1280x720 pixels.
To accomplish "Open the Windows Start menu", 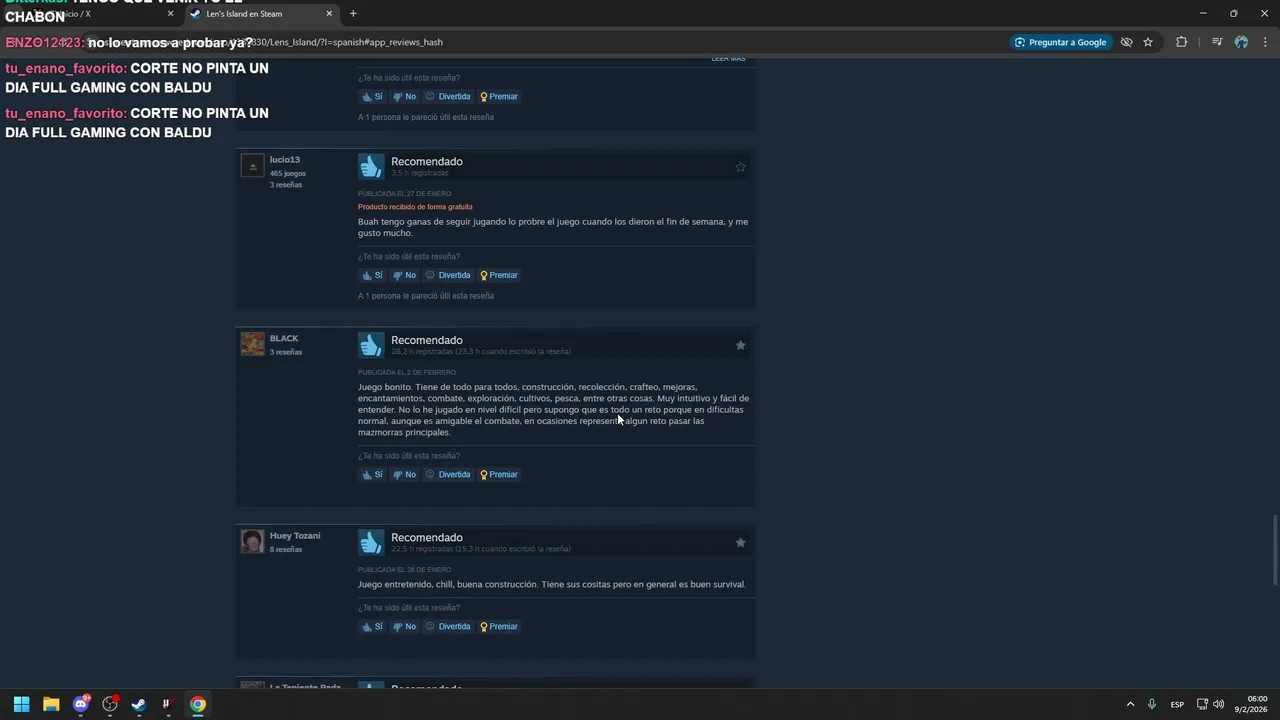I will [21, 704].
